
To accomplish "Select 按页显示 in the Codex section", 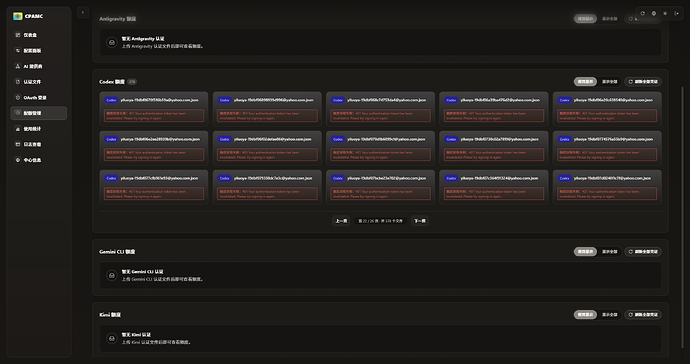I will (585, 81).
